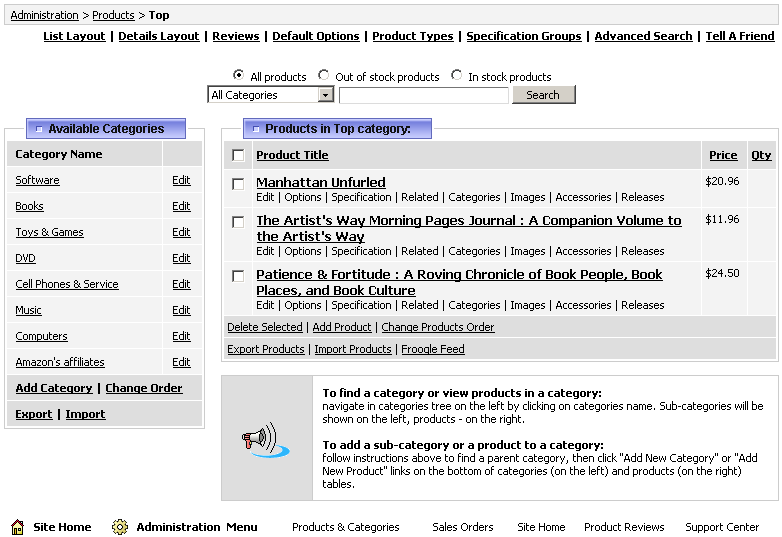Viewport: 782px width, 537px height.
Task: Click the Administration Menu gear icon
Action: point(120,527)
